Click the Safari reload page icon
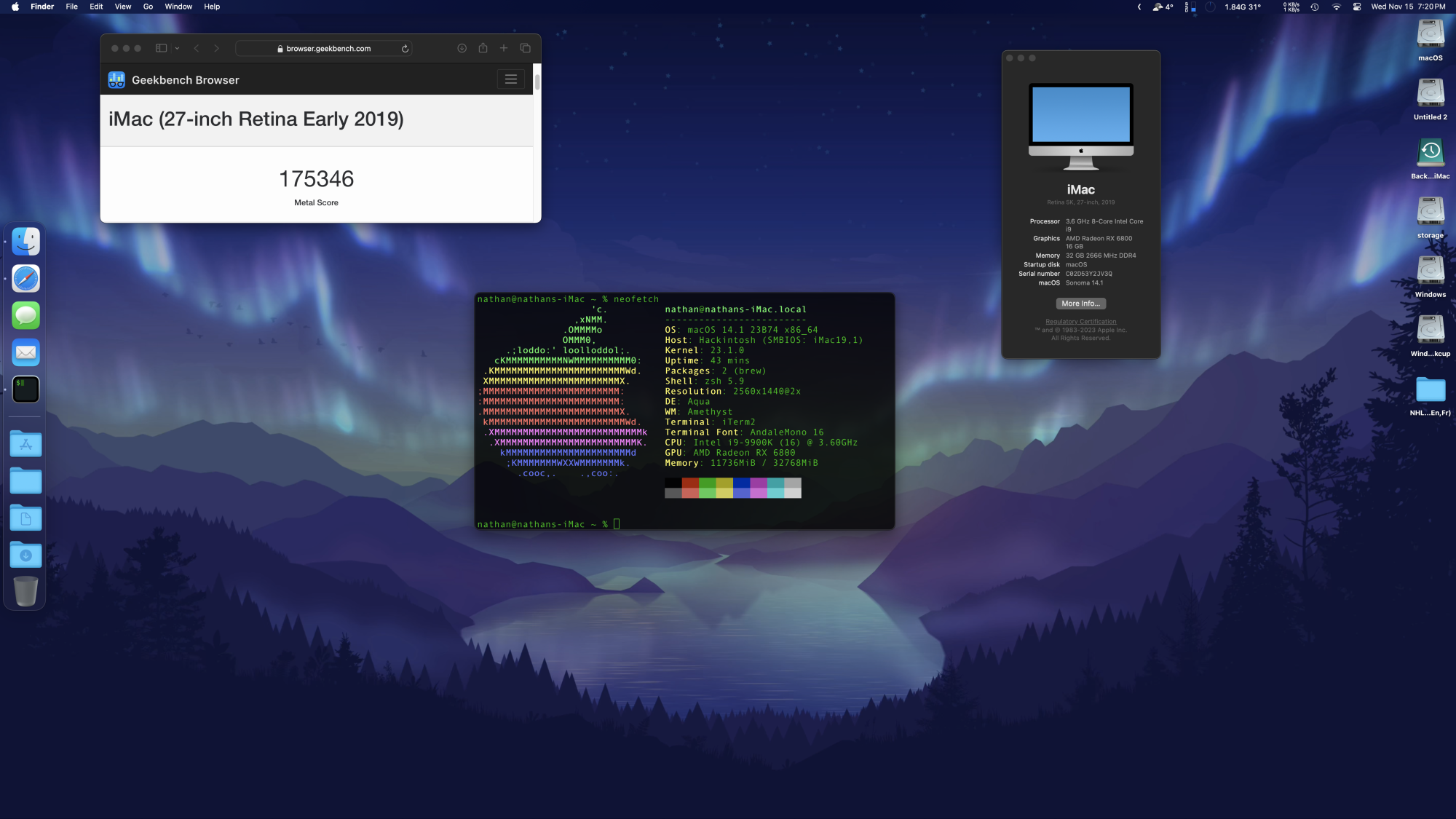 [405, 49]
